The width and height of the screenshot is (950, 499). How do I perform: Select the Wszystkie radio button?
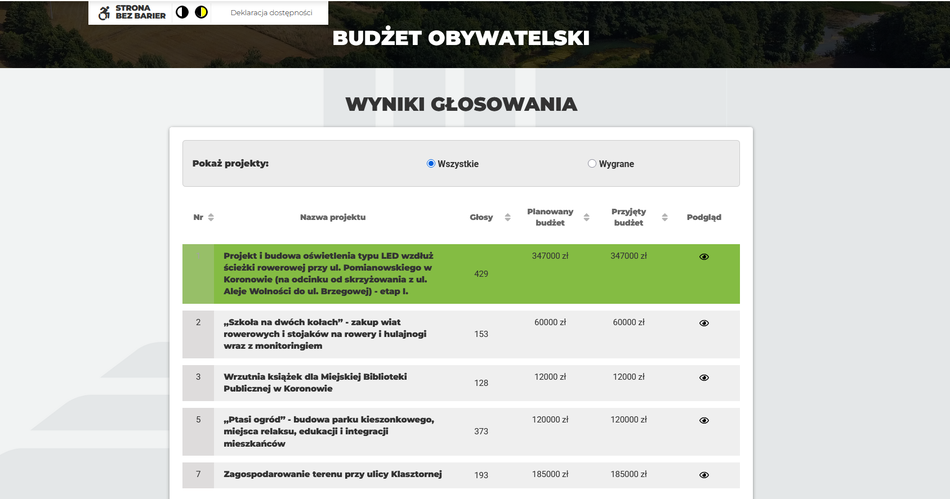point(431,164)
